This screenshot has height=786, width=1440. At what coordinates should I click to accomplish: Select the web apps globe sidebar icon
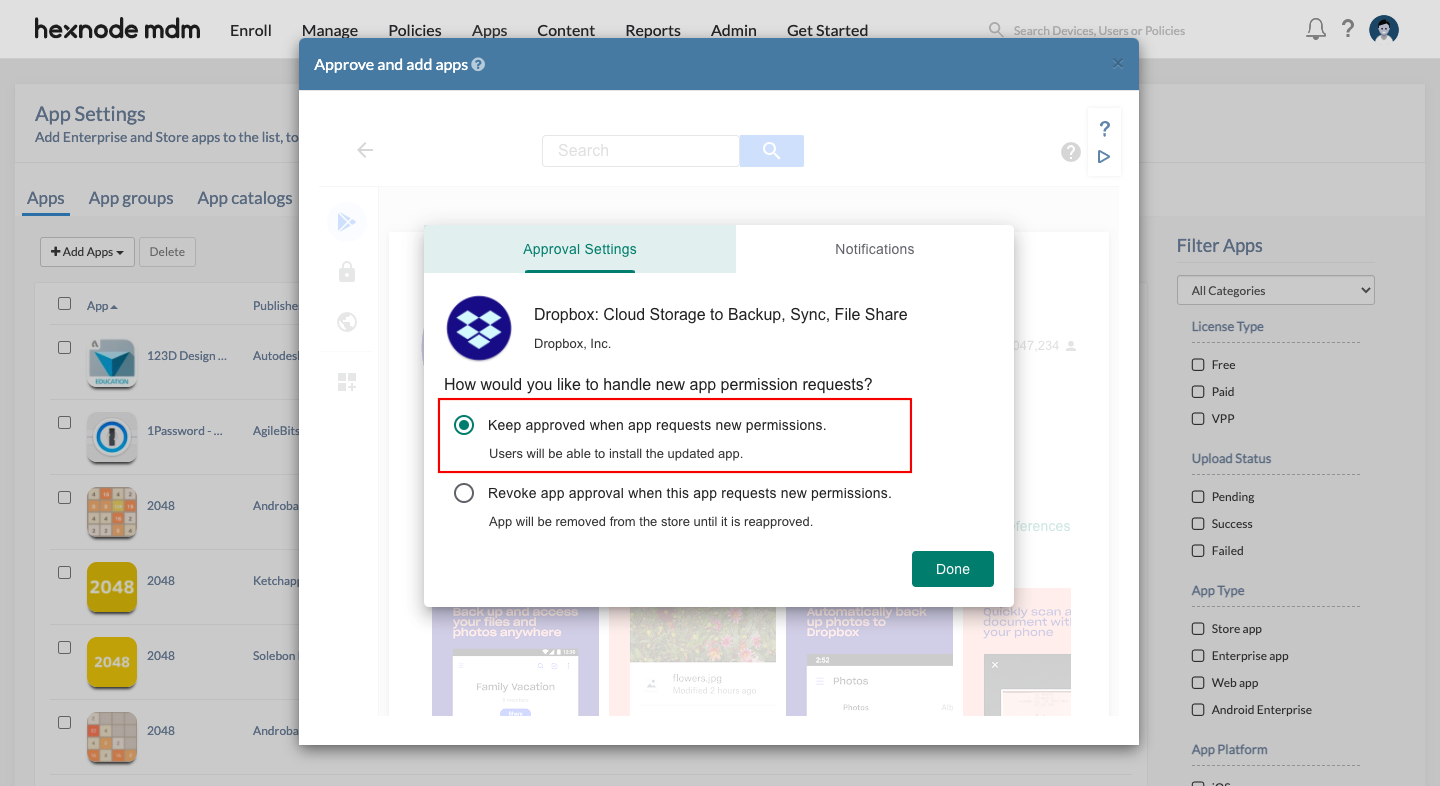click(347, 322)
